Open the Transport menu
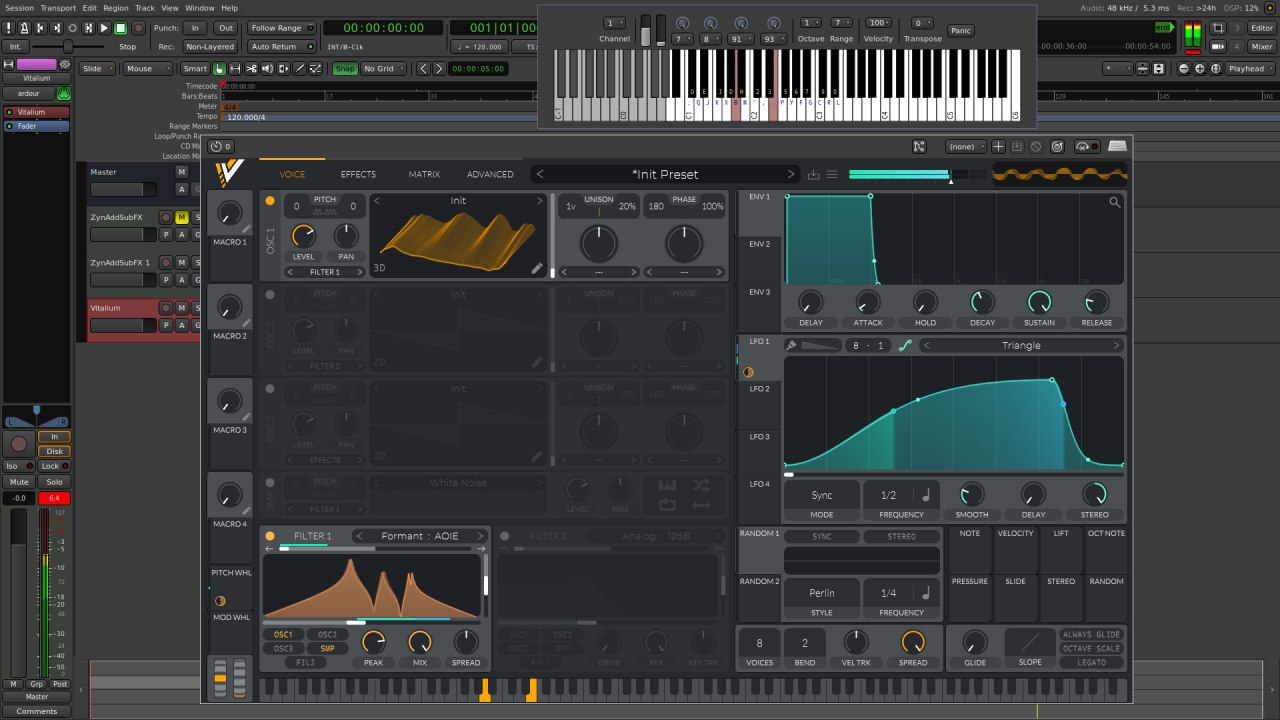Screen dimensions: 1280x720 click(x=58, y=8)
